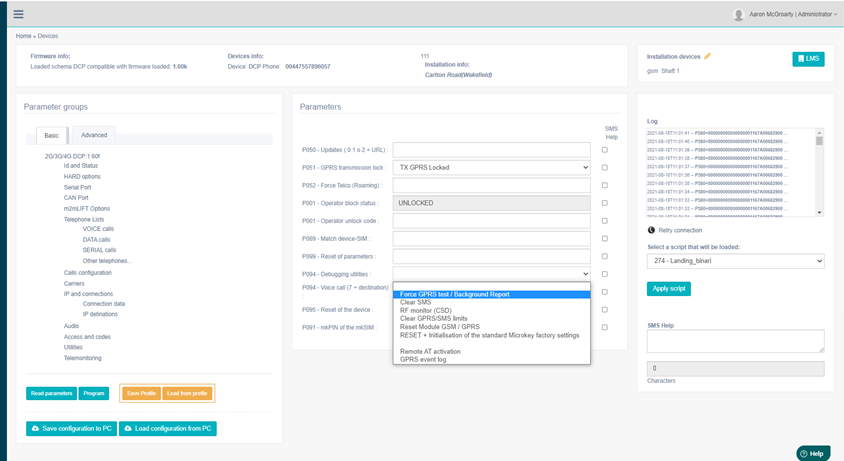Image resolution: width=844 pixels, height=461 pixels.
Task: Collapse the P094 Debugging utilities dropdown
Action: [x=491, y=274]
